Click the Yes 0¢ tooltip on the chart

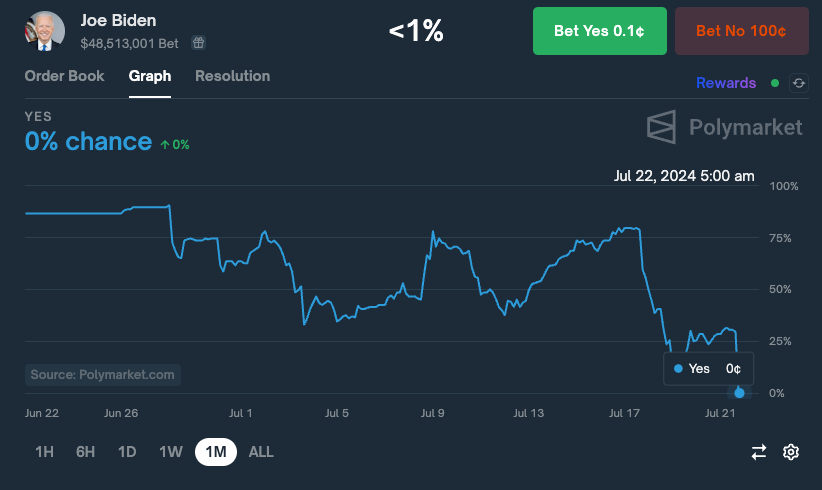[x=709, y=368]
